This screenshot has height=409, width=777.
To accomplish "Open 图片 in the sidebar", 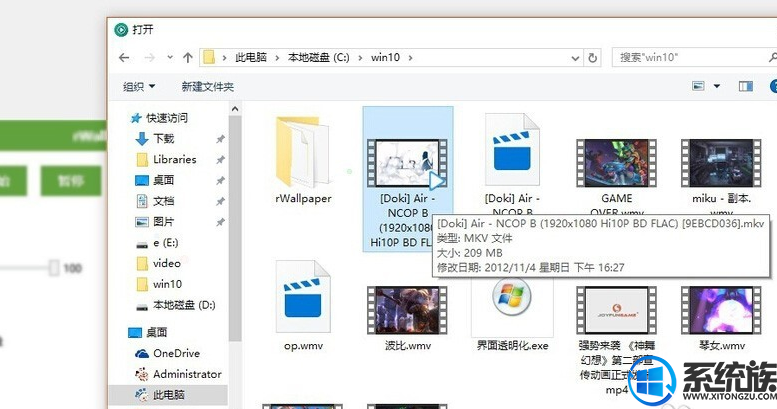I will pos(164,222).
